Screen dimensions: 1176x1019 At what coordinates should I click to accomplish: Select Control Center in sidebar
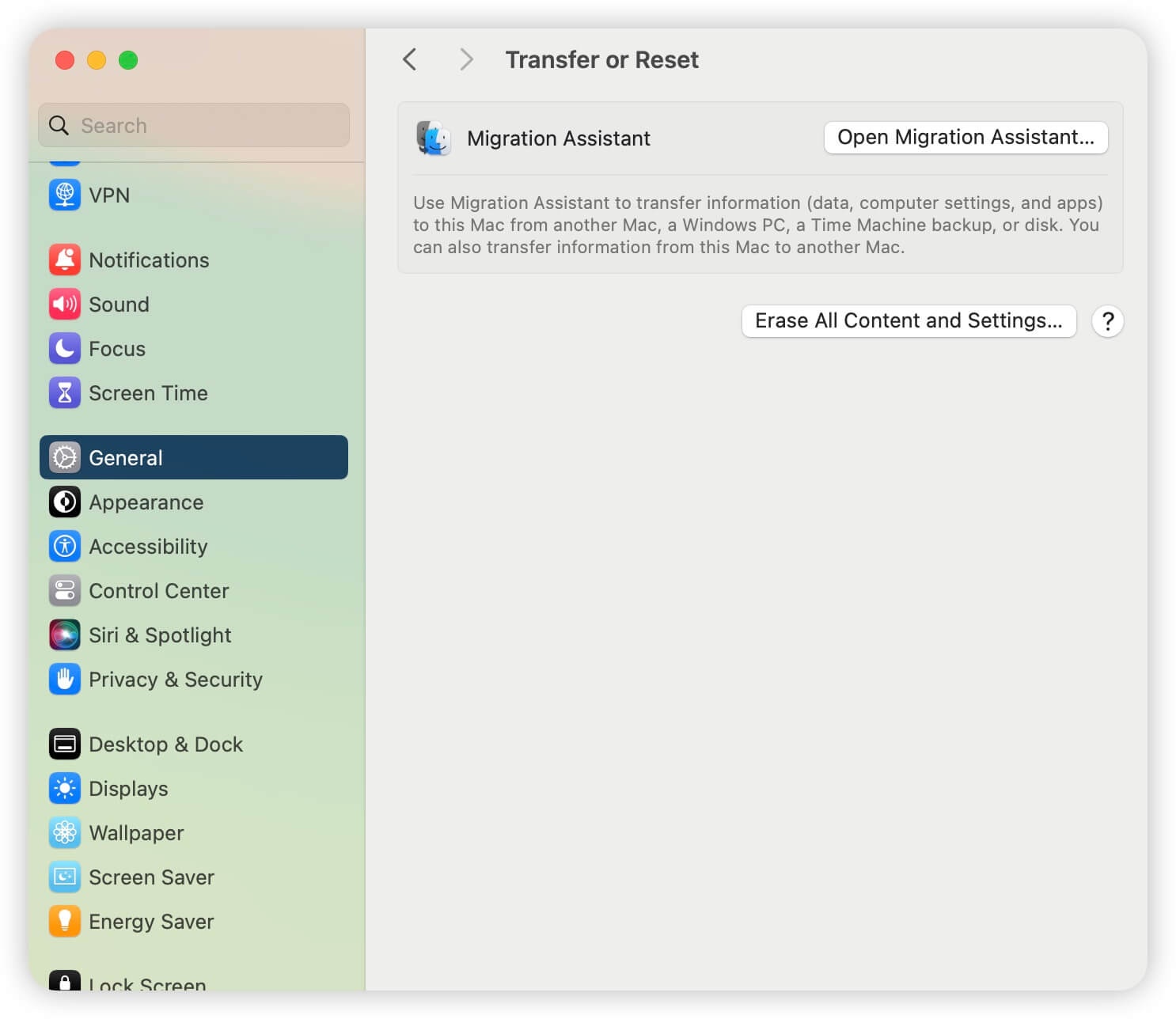click(194, 590)
